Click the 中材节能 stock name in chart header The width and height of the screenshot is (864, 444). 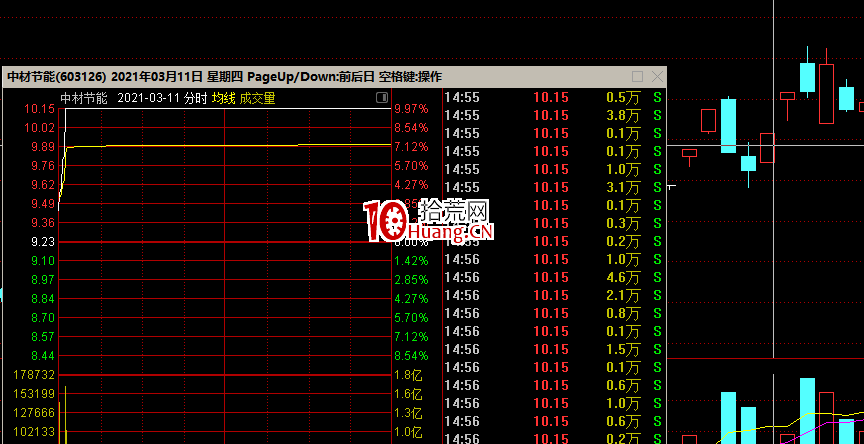tap(83, 98)
